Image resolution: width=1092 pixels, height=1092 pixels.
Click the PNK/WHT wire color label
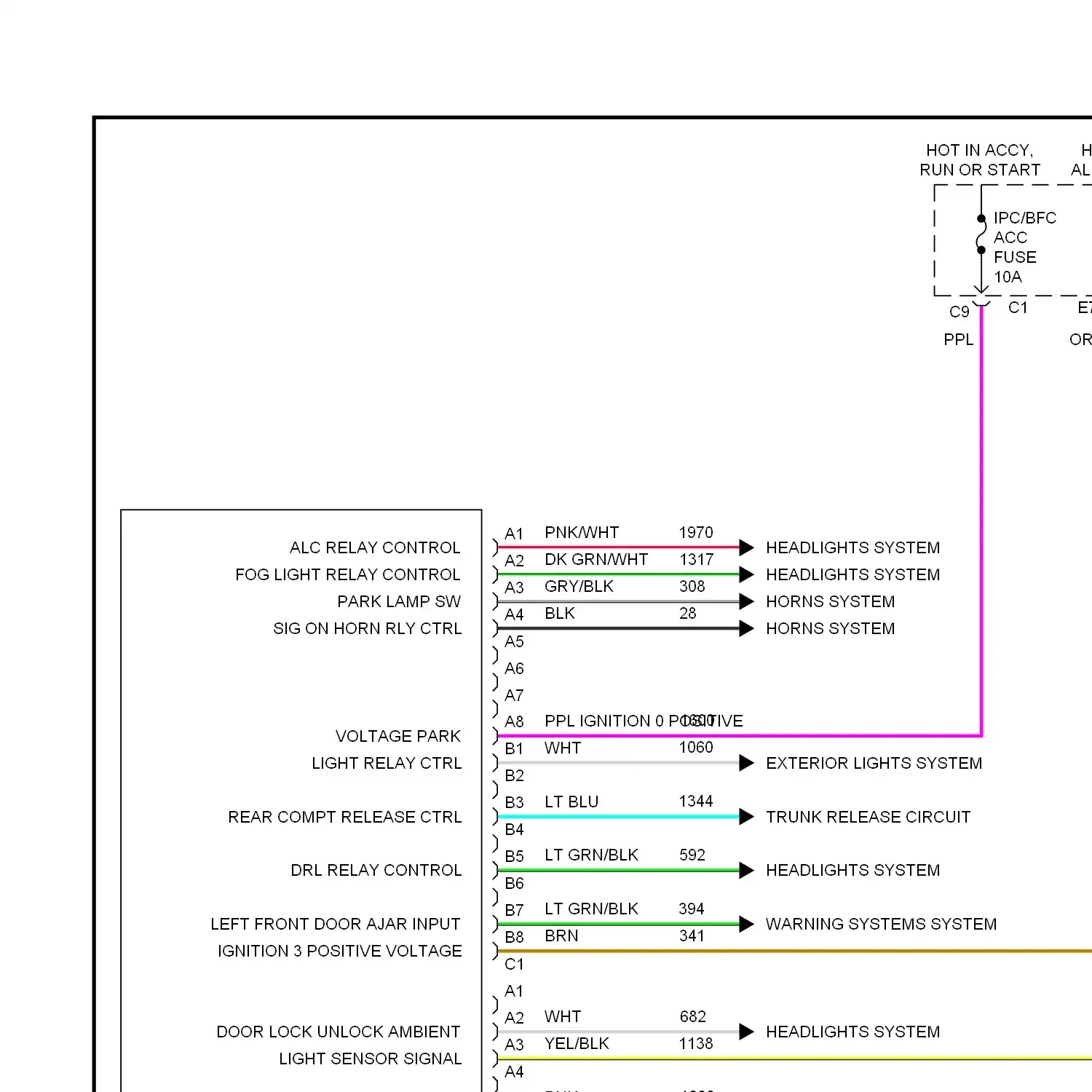click(x=582, y=532)
